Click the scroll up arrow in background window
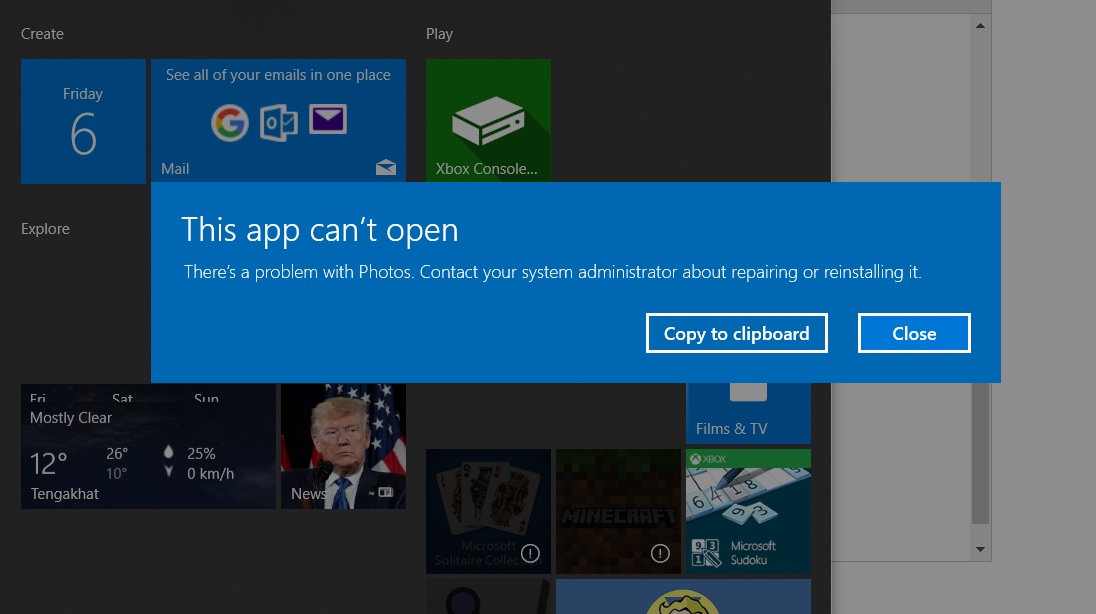This screenshot has height=614, width=1096. pos(980,26)
